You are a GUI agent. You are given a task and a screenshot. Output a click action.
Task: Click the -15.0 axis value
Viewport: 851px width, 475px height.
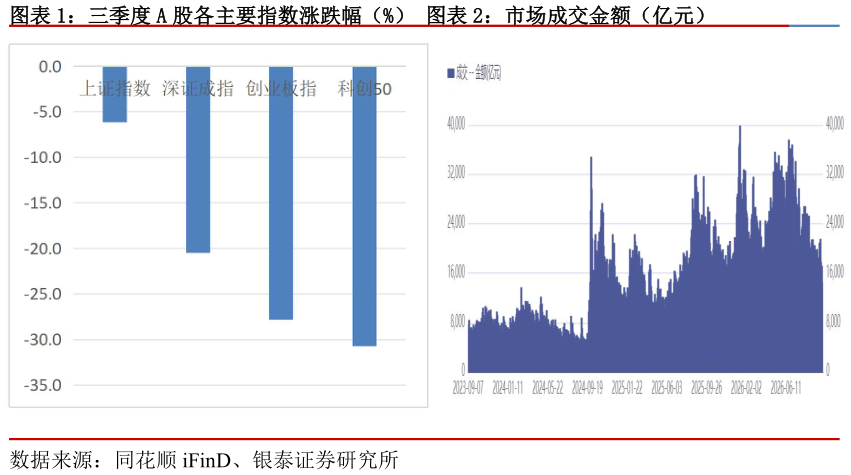43,203
